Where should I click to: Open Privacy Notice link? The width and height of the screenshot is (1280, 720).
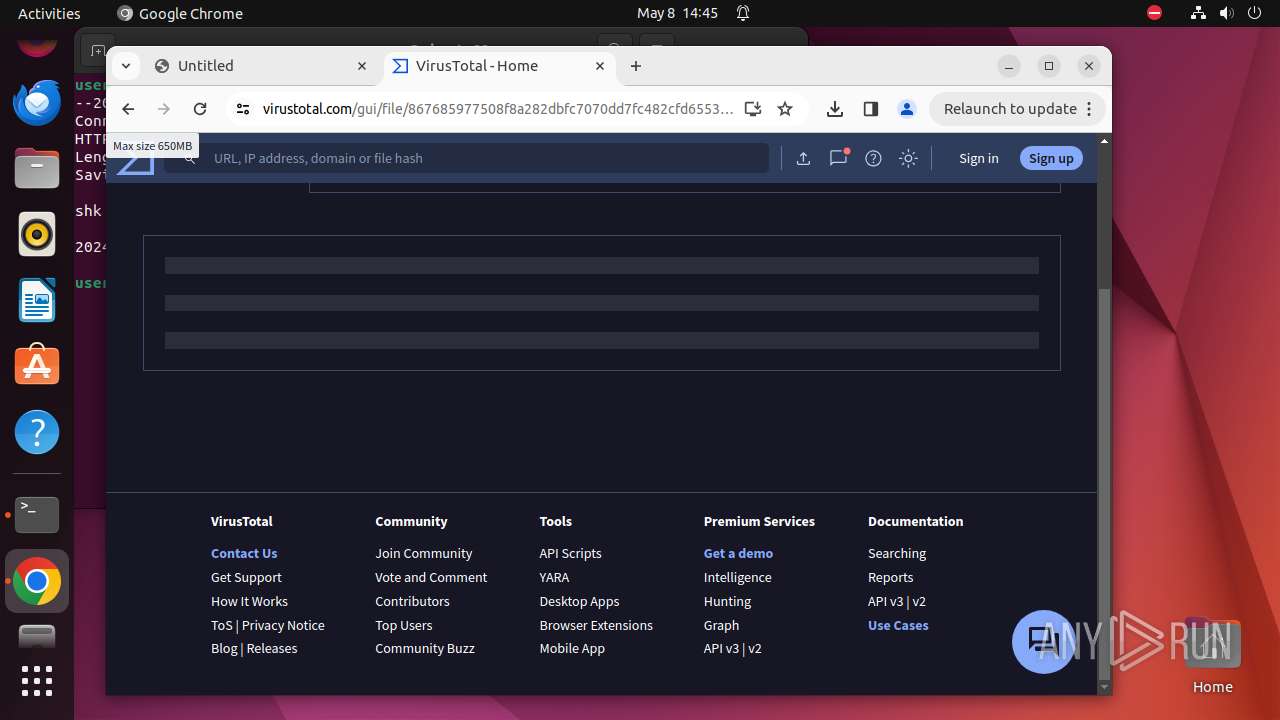[283, 625]
